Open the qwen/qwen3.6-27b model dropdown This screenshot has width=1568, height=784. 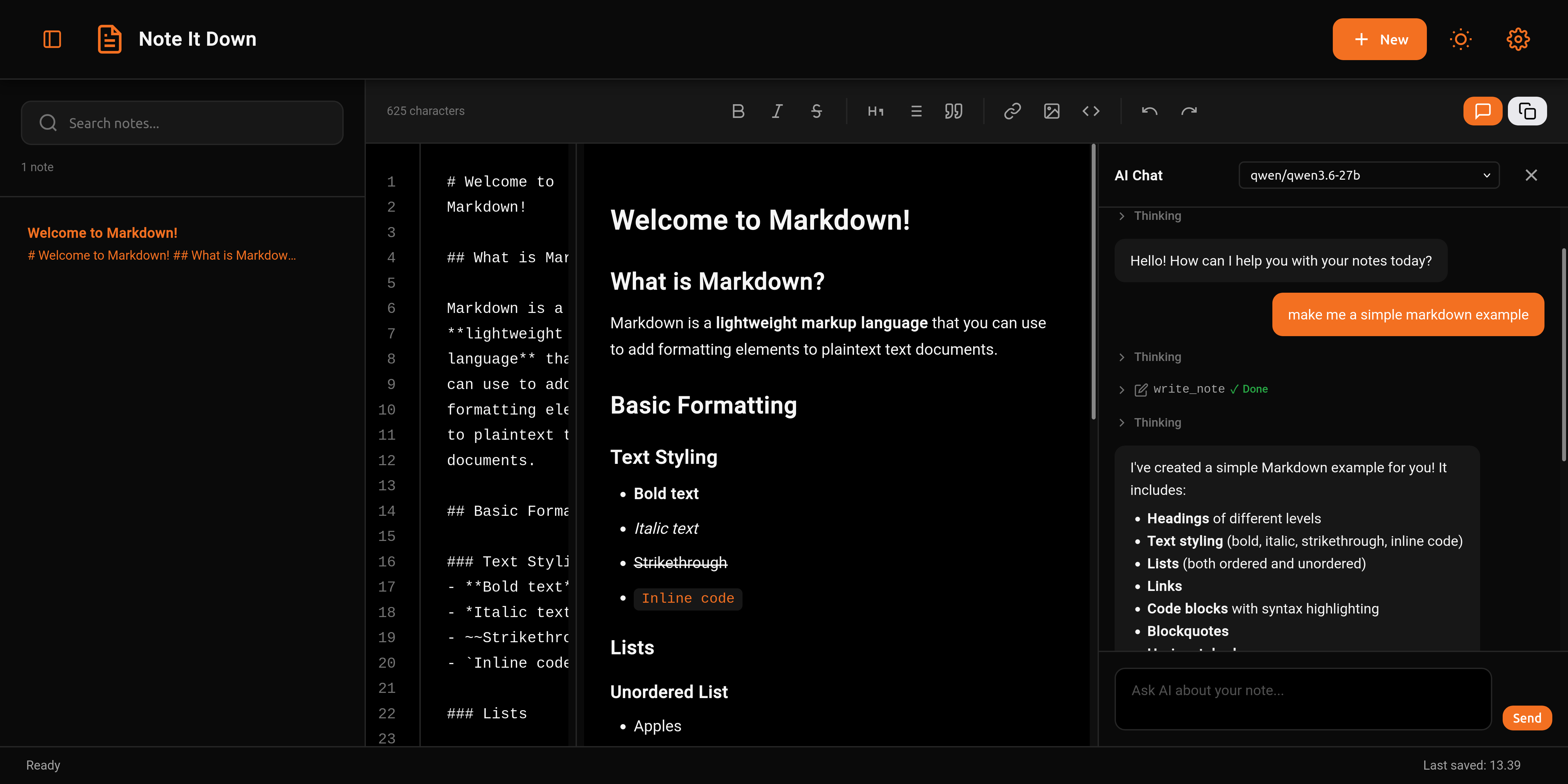point(1369,175)
